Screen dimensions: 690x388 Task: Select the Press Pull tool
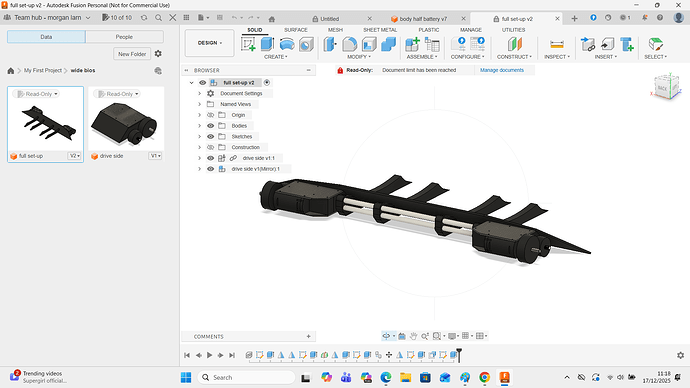pyautogui.click(x=330, y=44)
